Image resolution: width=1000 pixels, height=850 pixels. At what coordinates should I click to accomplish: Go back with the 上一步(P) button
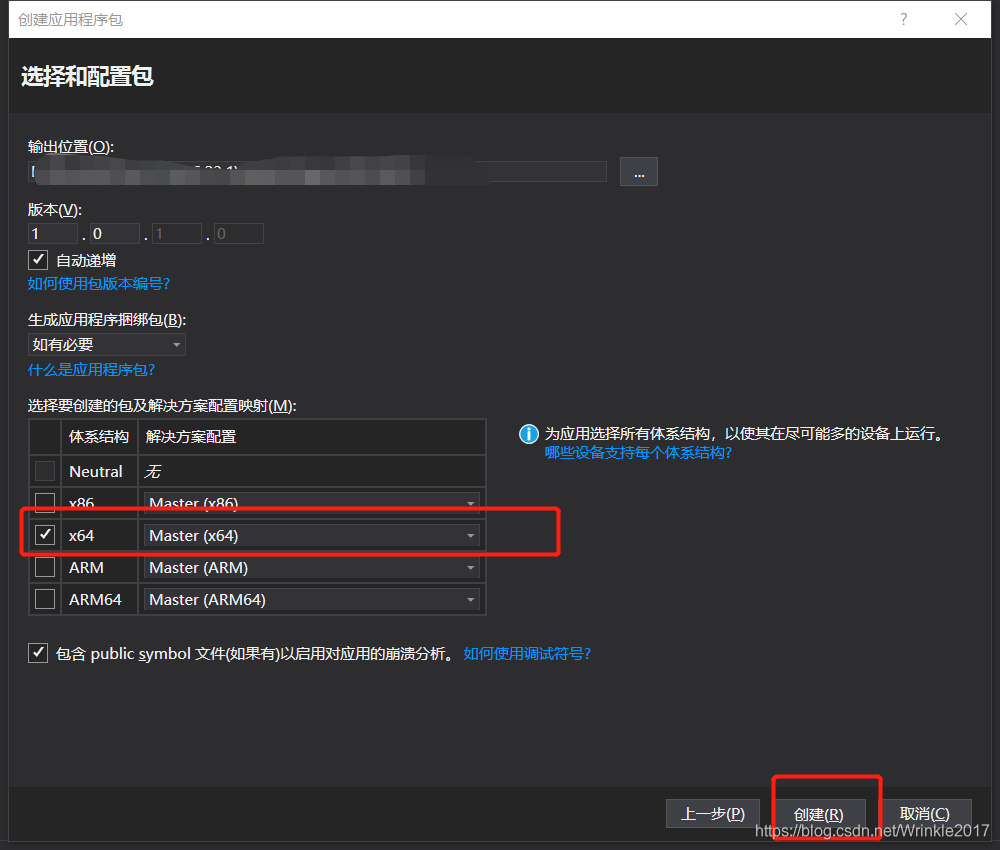tap(712, 814)
